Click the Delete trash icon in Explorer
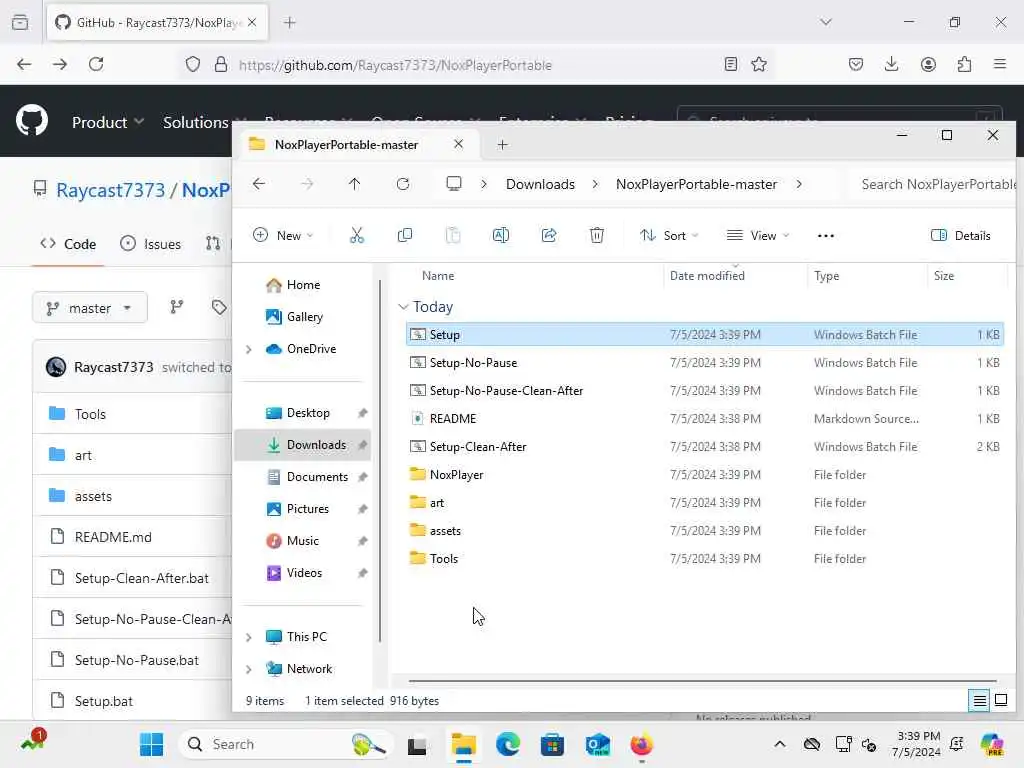 [596, 235]
